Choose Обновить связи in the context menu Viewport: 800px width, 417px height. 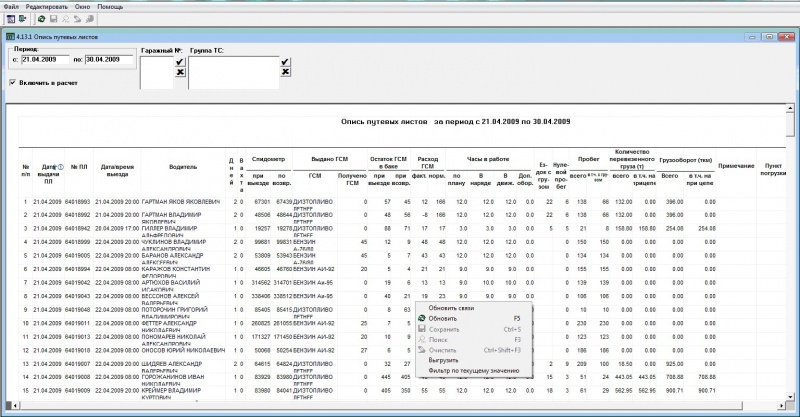pyautogui.click(x=451, y=308)
